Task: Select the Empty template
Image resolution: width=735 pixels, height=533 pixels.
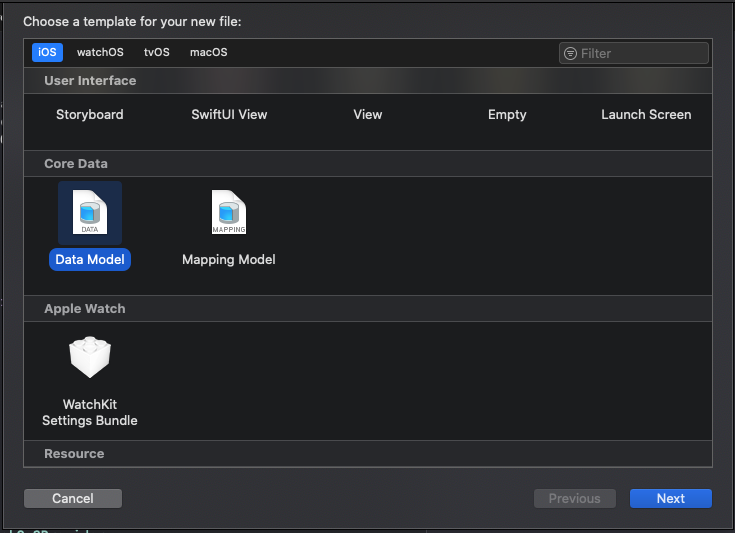Action: click(x=507, y=115)
